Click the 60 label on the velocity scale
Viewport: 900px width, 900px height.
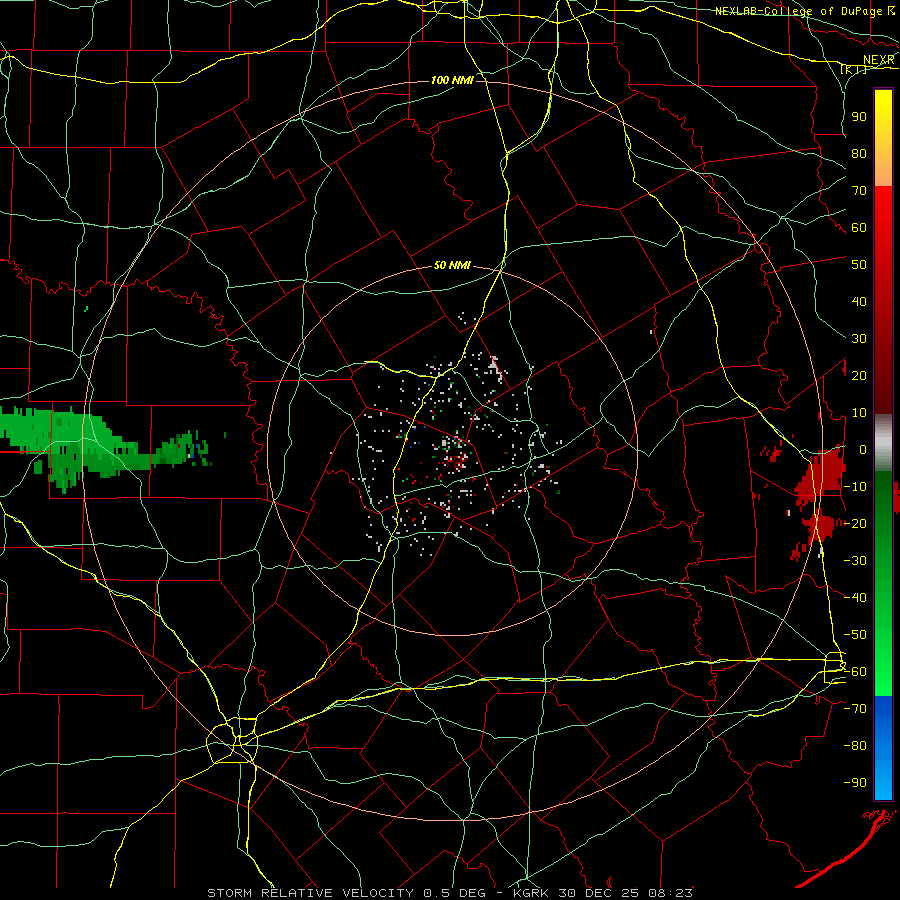pyautogui.click(x=859, y=228)
